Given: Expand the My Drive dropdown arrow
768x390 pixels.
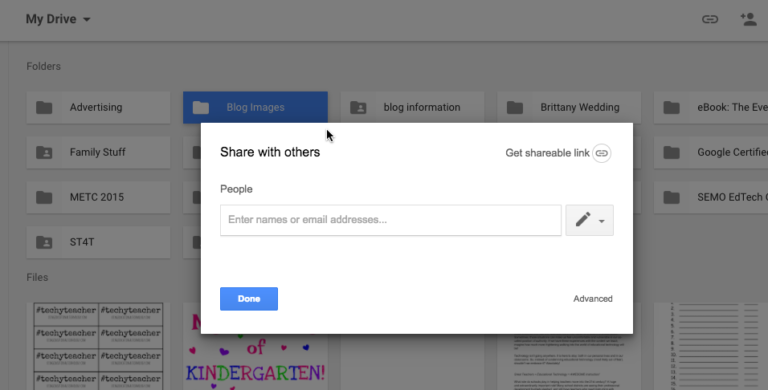Looking at the screenshot, I should [x=87, y=20].
